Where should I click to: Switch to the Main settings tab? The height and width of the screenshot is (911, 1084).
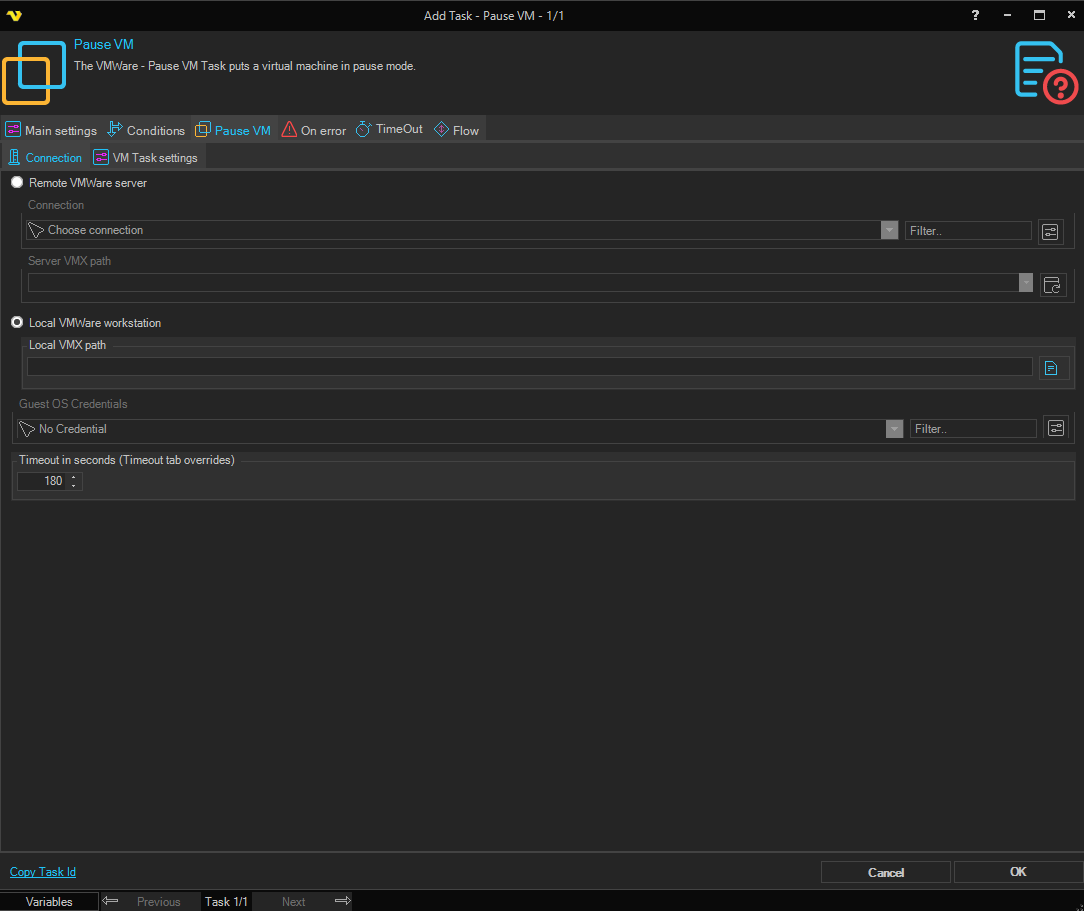pyautogui.click(x=52, y=130)
